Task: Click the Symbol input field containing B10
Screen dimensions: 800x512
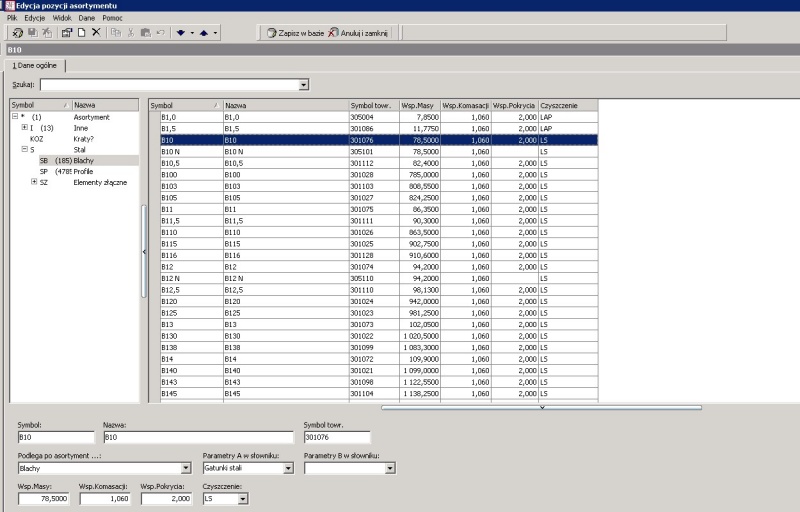Action: click(56, 438)
